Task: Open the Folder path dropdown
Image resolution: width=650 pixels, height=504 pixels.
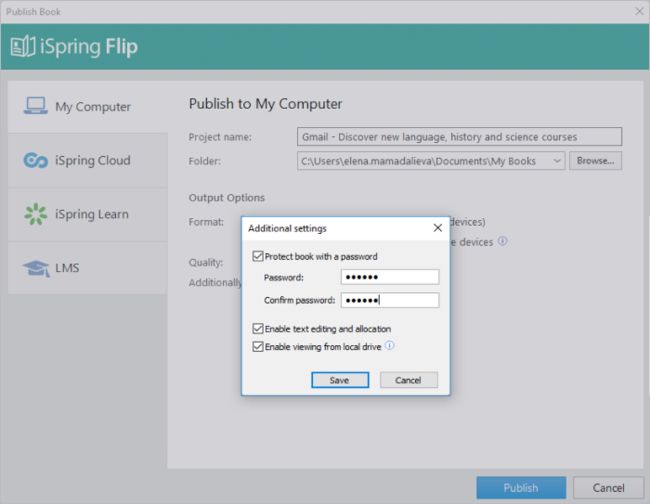Action: pyautogui.click(x=557, y=161)
